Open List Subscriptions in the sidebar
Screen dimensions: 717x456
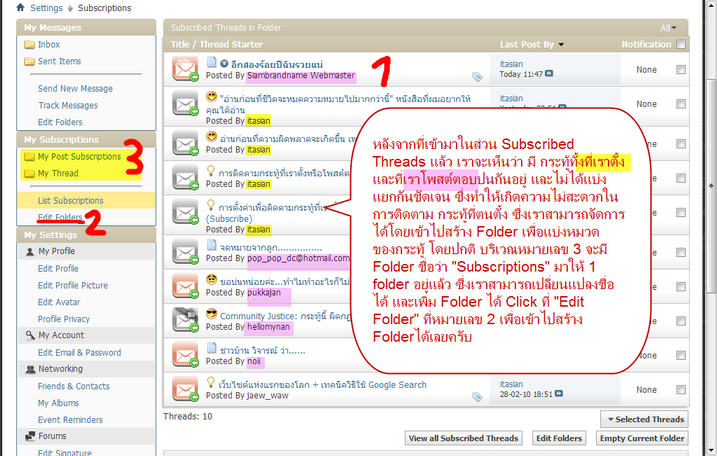point(70,201)
